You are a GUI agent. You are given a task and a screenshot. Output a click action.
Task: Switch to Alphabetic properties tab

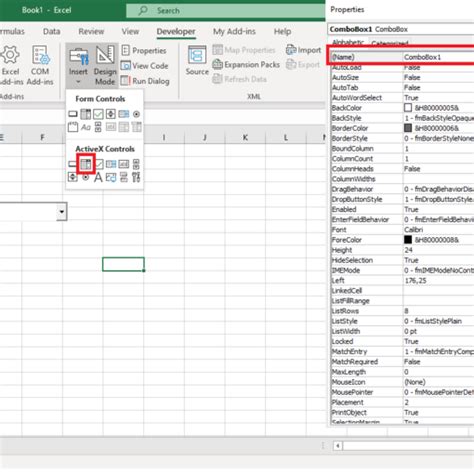[348, 42]
